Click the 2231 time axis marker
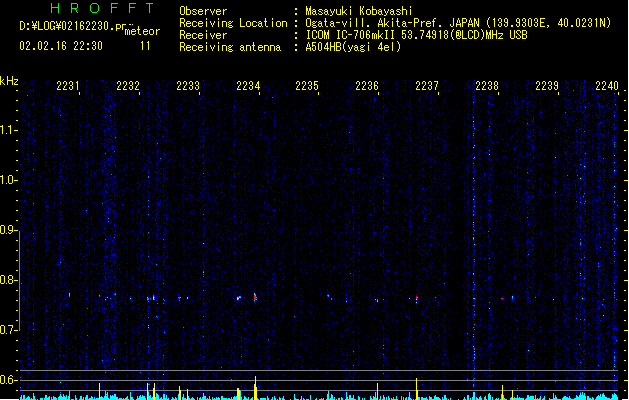629x400 pixels. coord(68,86)
